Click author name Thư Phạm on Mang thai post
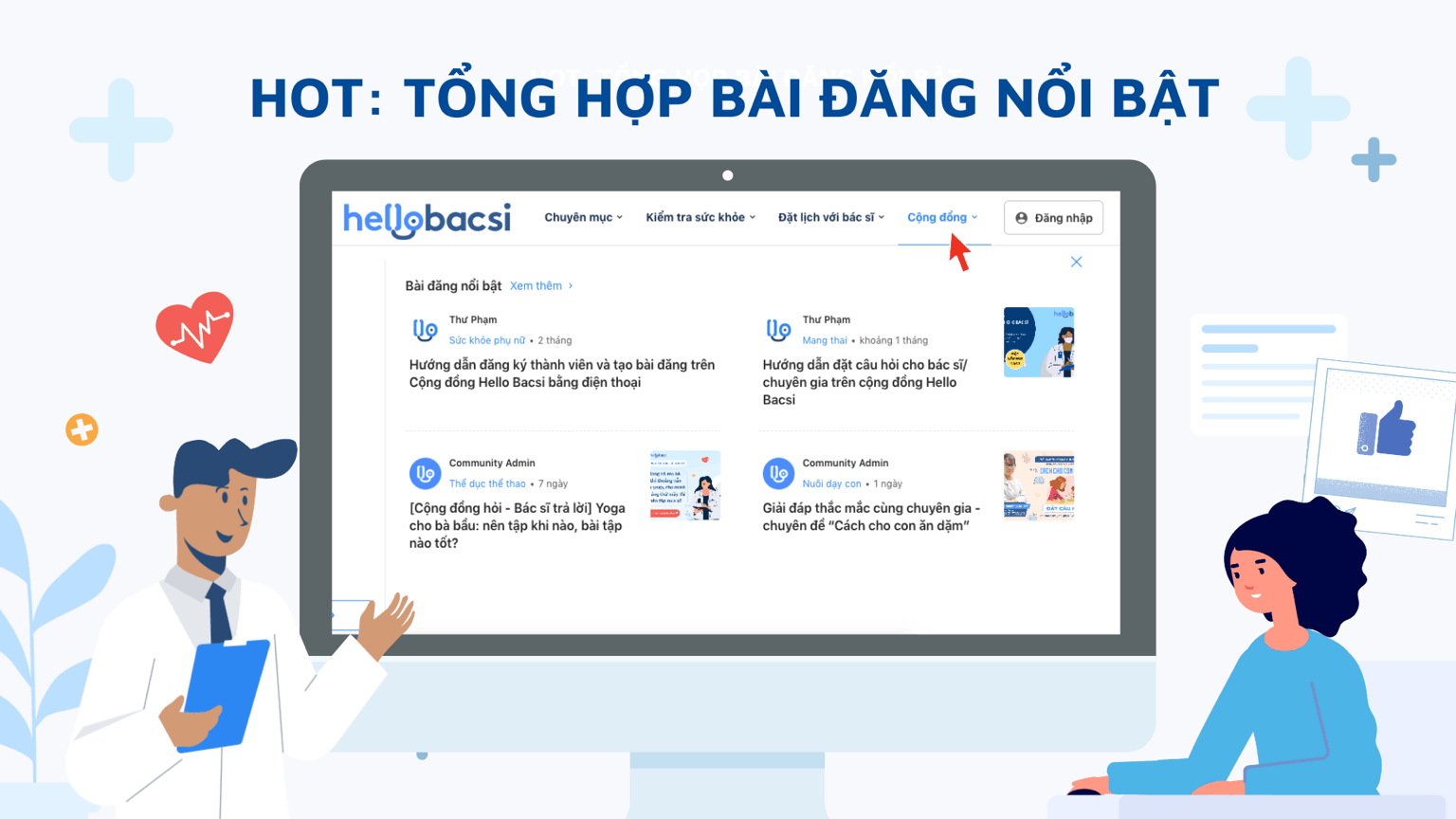The height and width of the screenshot is (819, 1456). point(827,320)
